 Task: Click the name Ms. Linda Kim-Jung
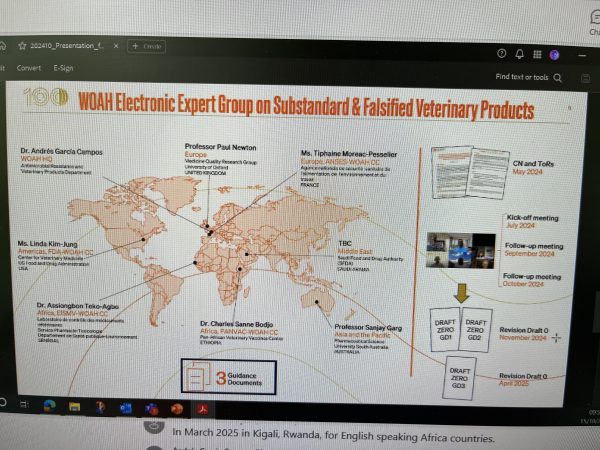point(47,244)
